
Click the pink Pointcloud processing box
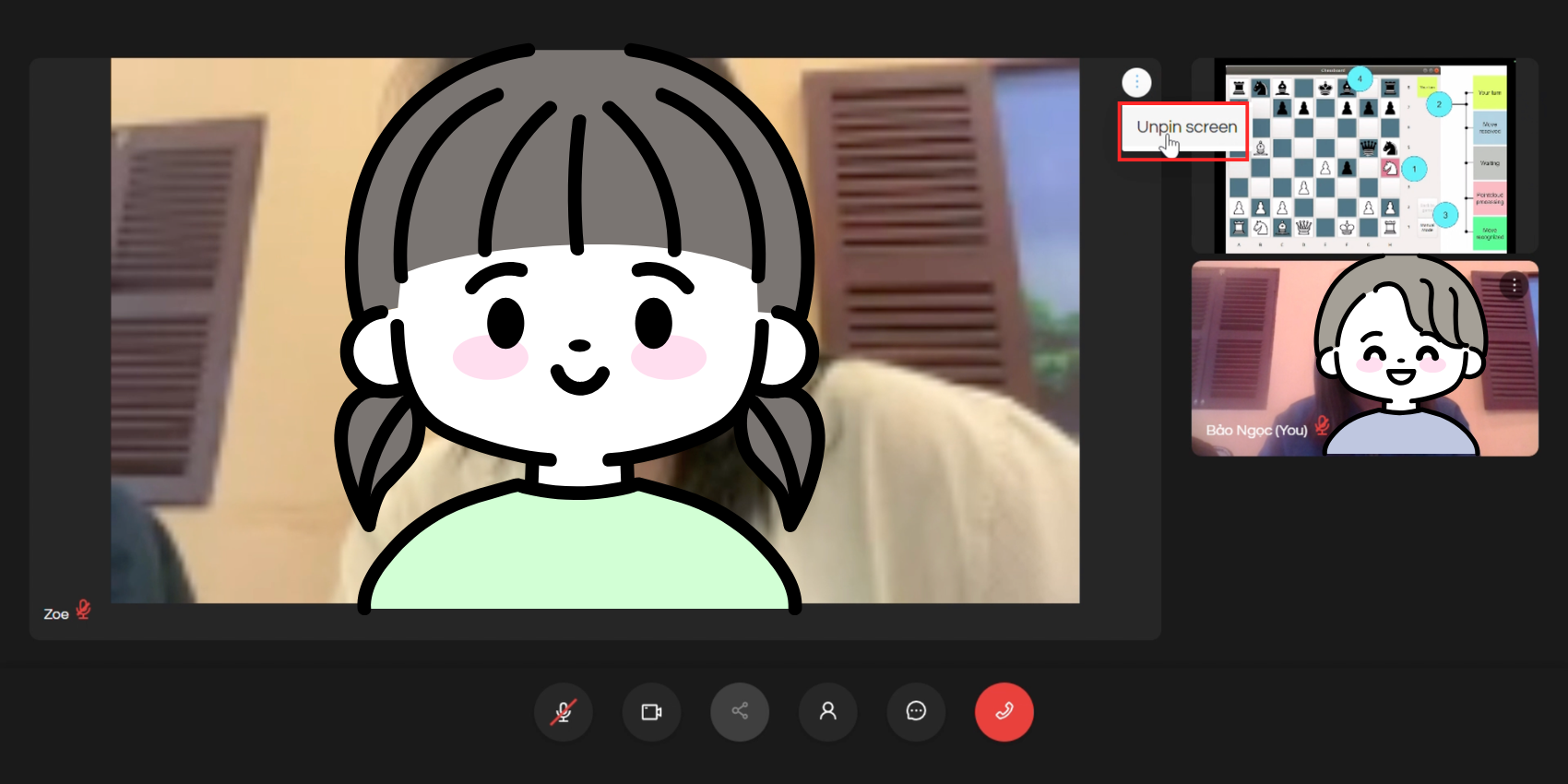1490,197
